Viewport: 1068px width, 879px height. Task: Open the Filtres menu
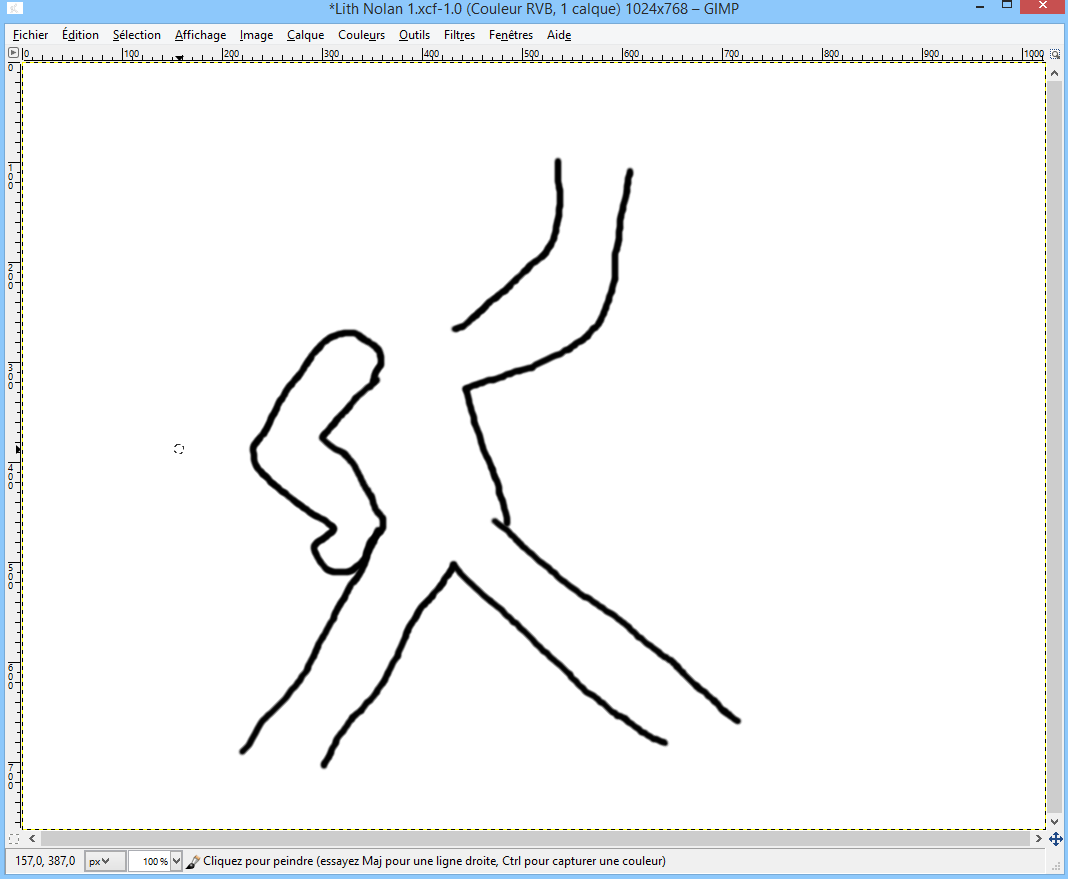[x=459, y=35]
